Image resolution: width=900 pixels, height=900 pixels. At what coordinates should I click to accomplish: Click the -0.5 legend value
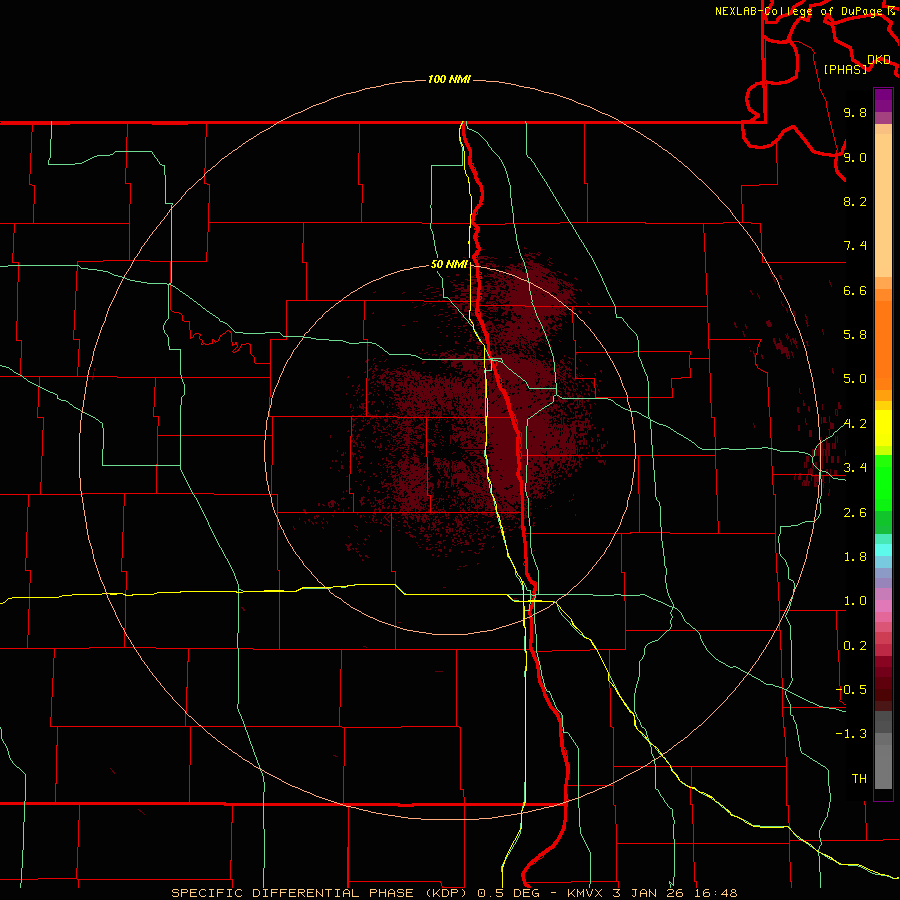(x=851, y=690)
